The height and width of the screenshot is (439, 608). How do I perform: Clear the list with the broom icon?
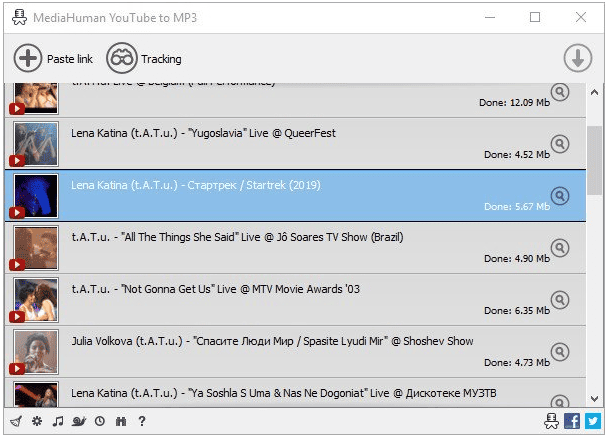(x=16, y=421)
